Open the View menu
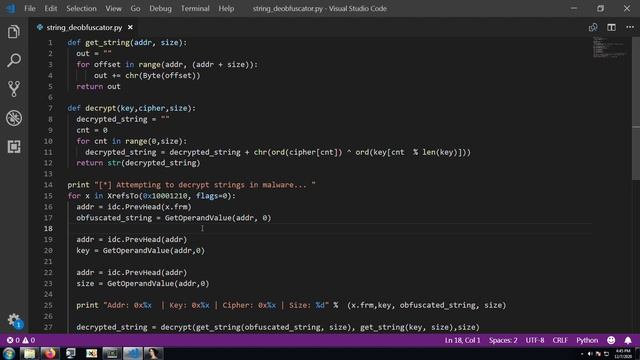The height and width of the screenshot is (360, 640). point(113,8)
